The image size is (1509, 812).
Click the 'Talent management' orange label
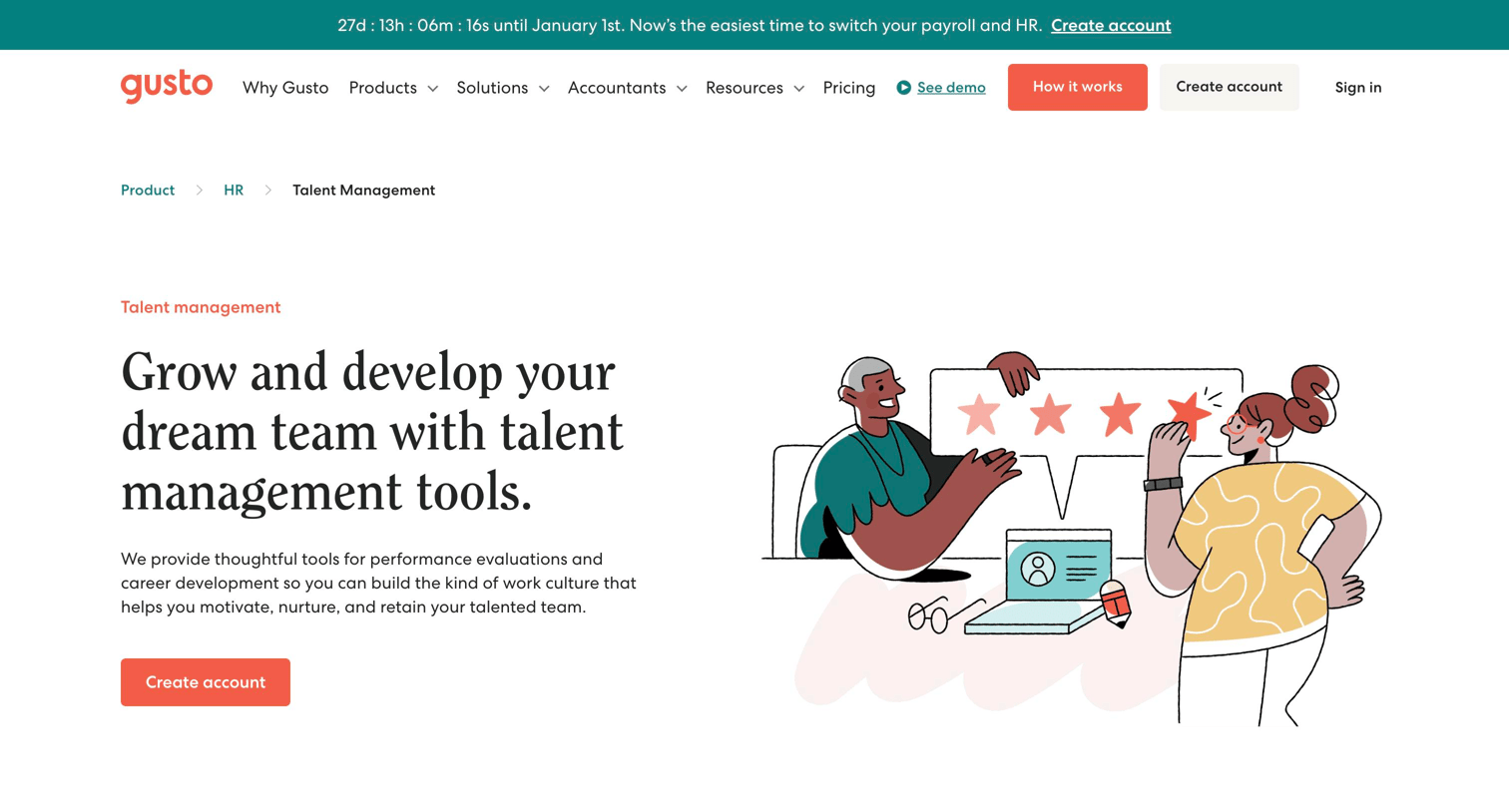tap(201, 307)
